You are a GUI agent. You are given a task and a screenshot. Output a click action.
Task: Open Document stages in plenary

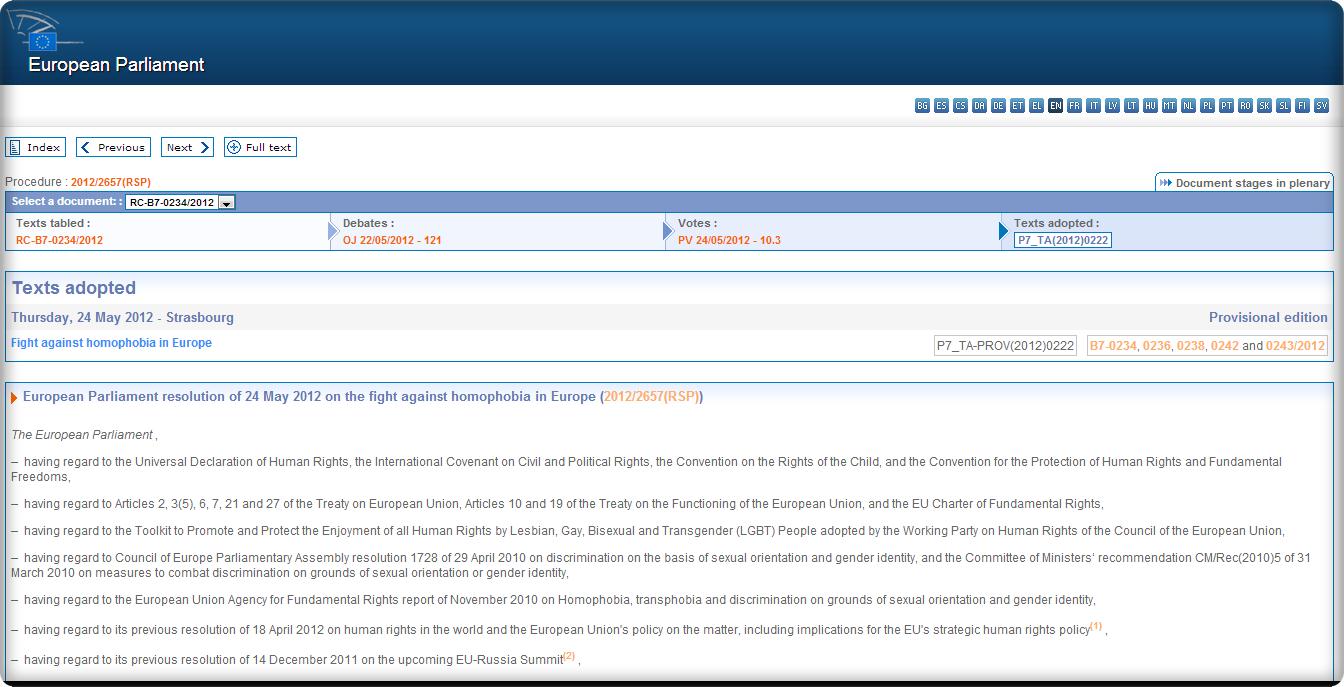(1245, 183)
